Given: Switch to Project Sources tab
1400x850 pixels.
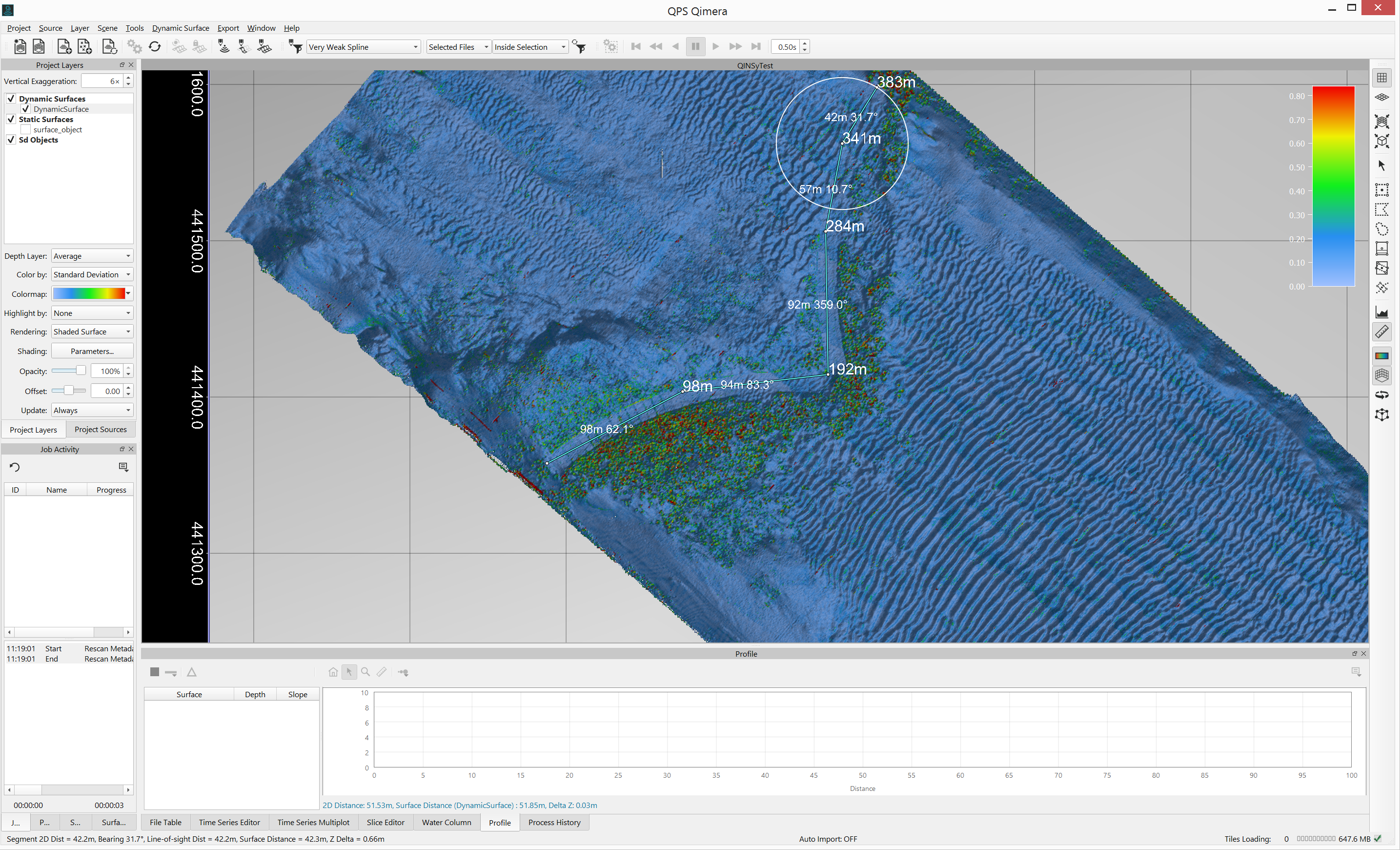Looking at the screenshot, I should 101,429.
